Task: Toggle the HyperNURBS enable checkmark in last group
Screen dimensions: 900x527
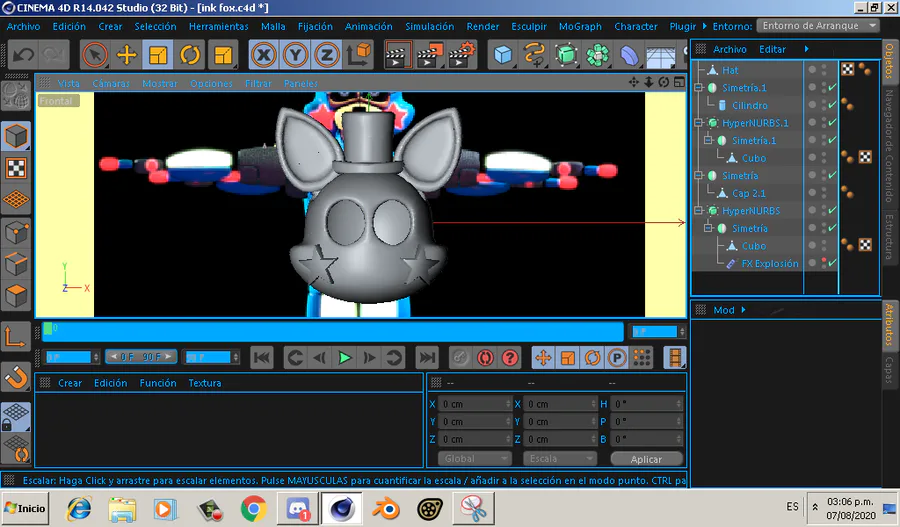Action: (832, 210)
